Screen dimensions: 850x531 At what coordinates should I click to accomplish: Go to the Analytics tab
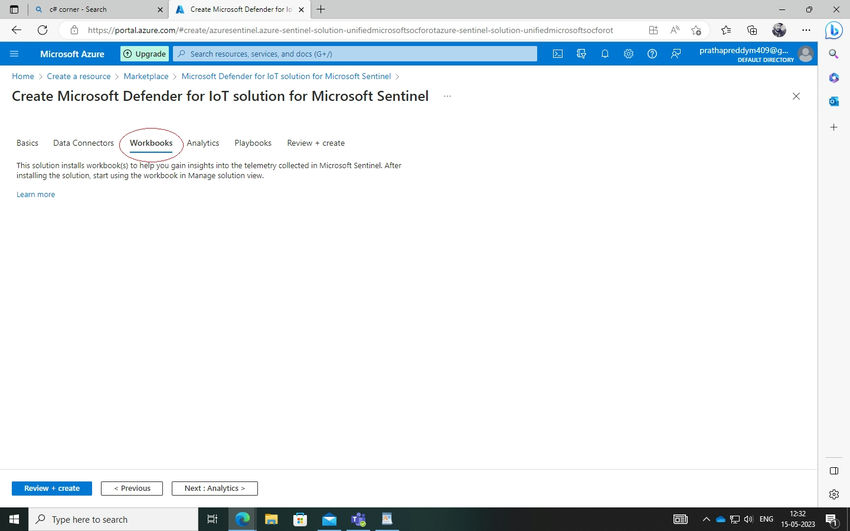coord(203,143)
